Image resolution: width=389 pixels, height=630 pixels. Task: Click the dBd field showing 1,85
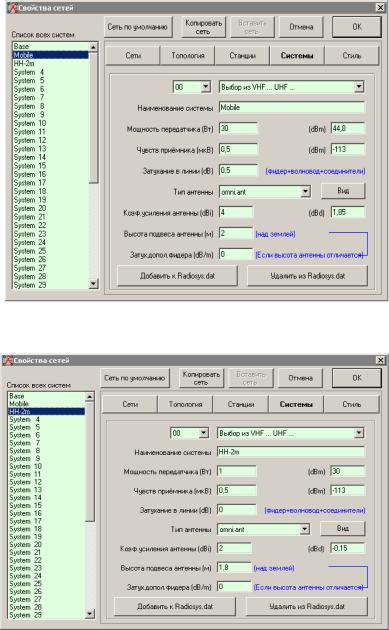click(348, 212)
